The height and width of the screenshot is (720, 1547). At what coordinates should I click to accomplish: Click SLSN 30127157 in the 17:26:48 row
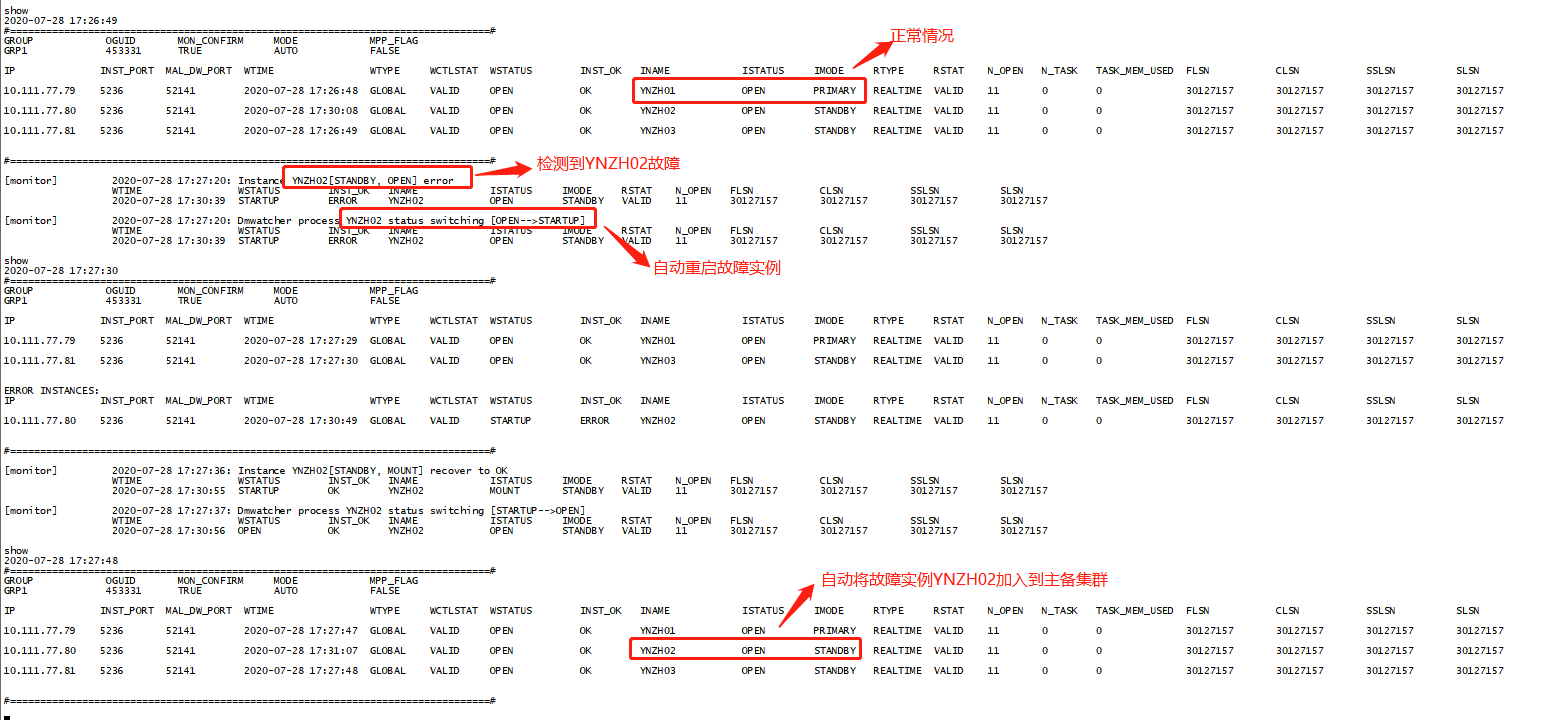(1480, 91)
